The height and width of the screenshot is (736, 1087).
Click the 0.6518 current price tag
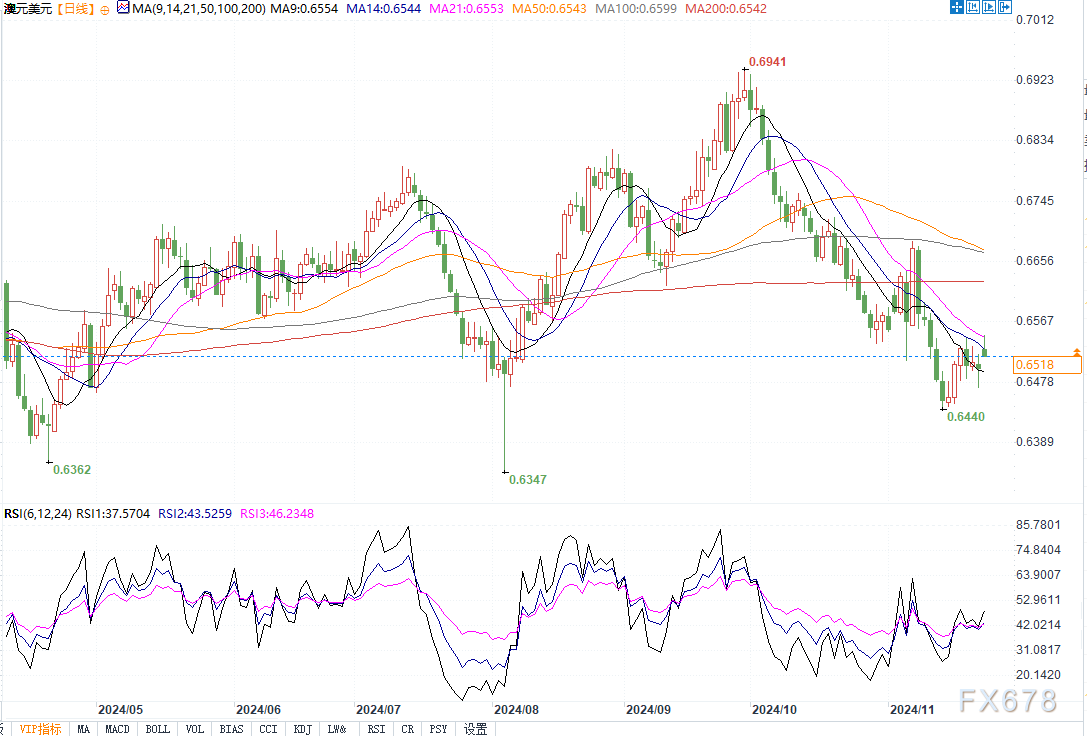(x=1042, y=365)
